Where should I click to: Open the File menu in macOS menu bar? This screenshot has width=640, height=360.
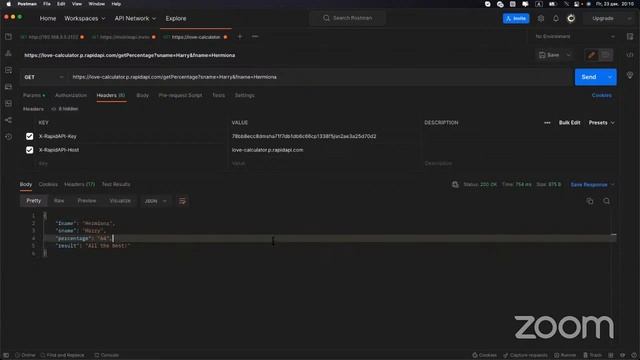pos(47,4)
